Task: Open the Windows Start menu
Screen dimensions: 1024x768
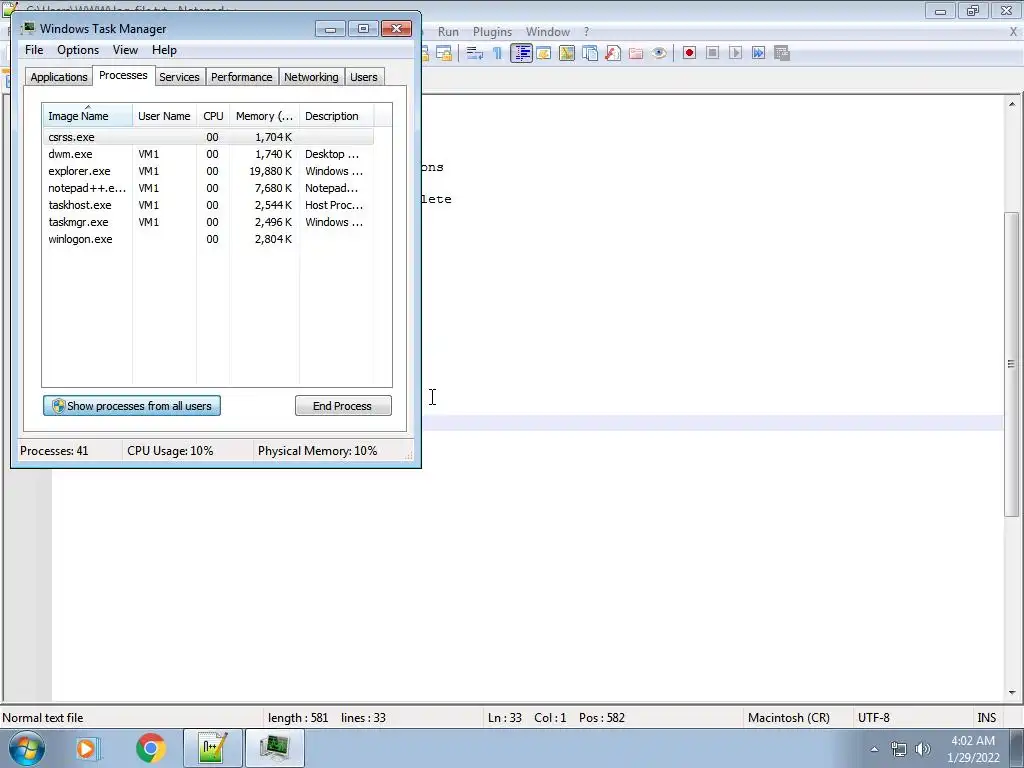Action: pyautogui.click(x=27, y=748)
